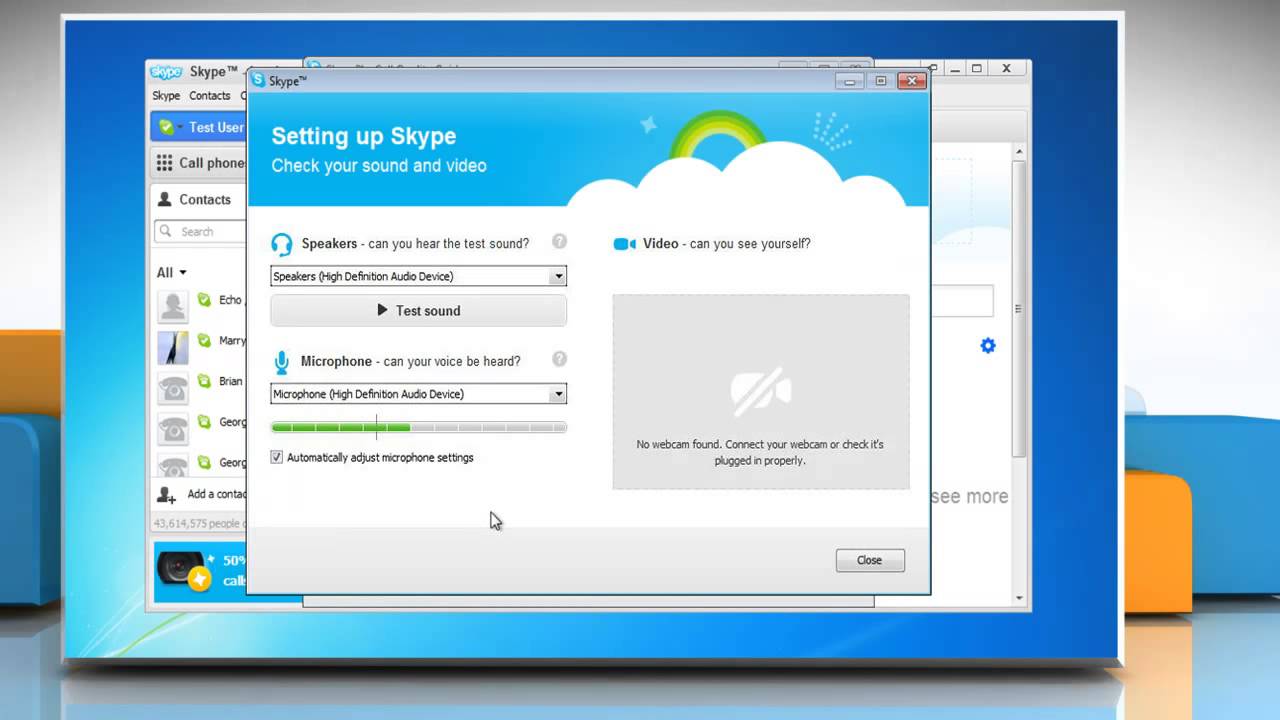Click the Video camera icon
The width and height of the screenshot is (1280, 720).
click(625, 244)
